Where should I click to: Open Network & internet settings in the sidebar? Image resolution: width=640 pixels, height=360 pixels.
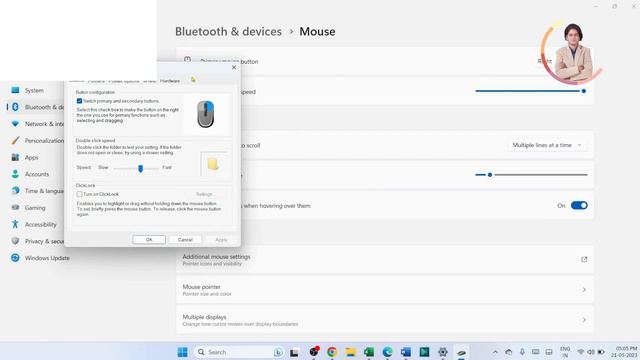tap(37, 124)
